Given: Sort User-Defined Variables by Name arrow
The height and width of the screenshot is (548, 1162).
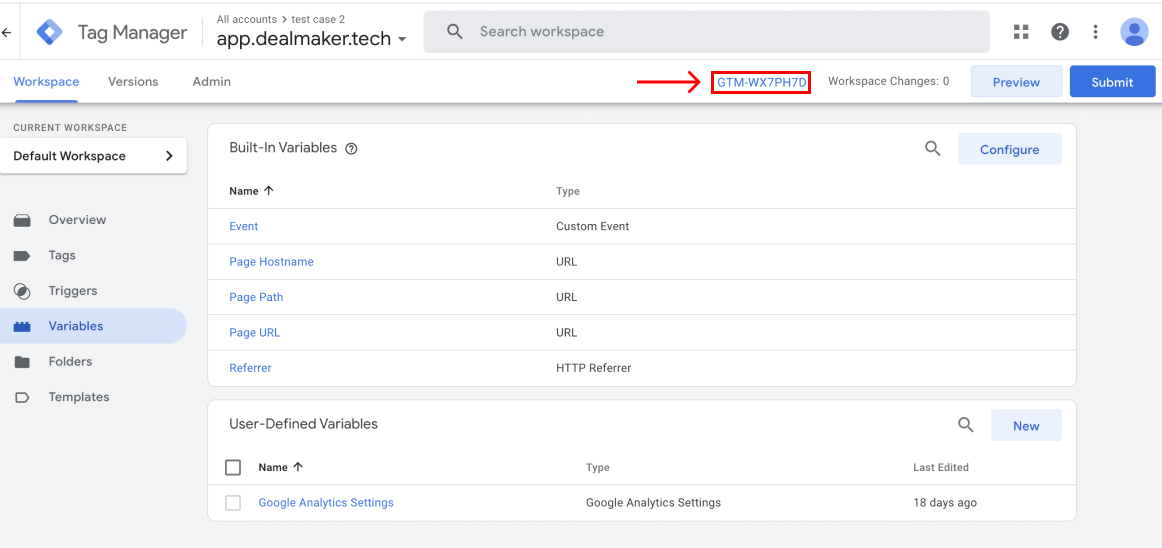Looking at the screenshot, I should pyautogui.click(x=298, y=467).
